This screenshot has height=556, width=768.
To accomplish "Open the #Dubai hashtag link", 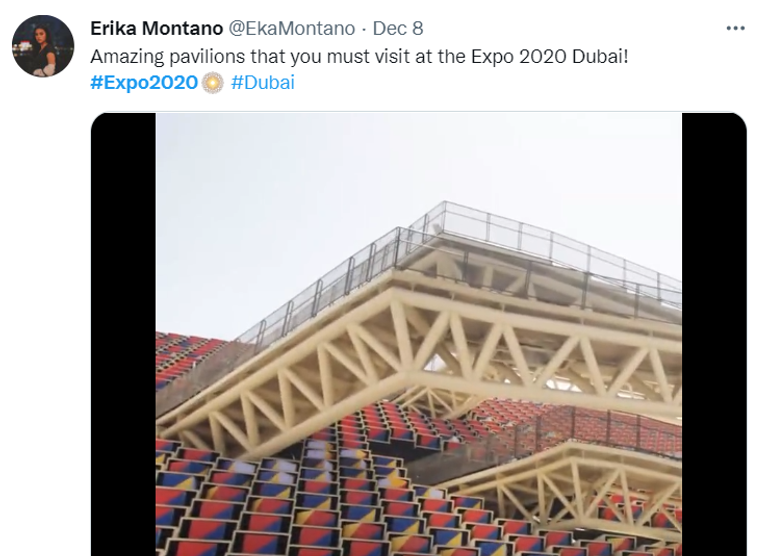I will [x=262, y=82].
